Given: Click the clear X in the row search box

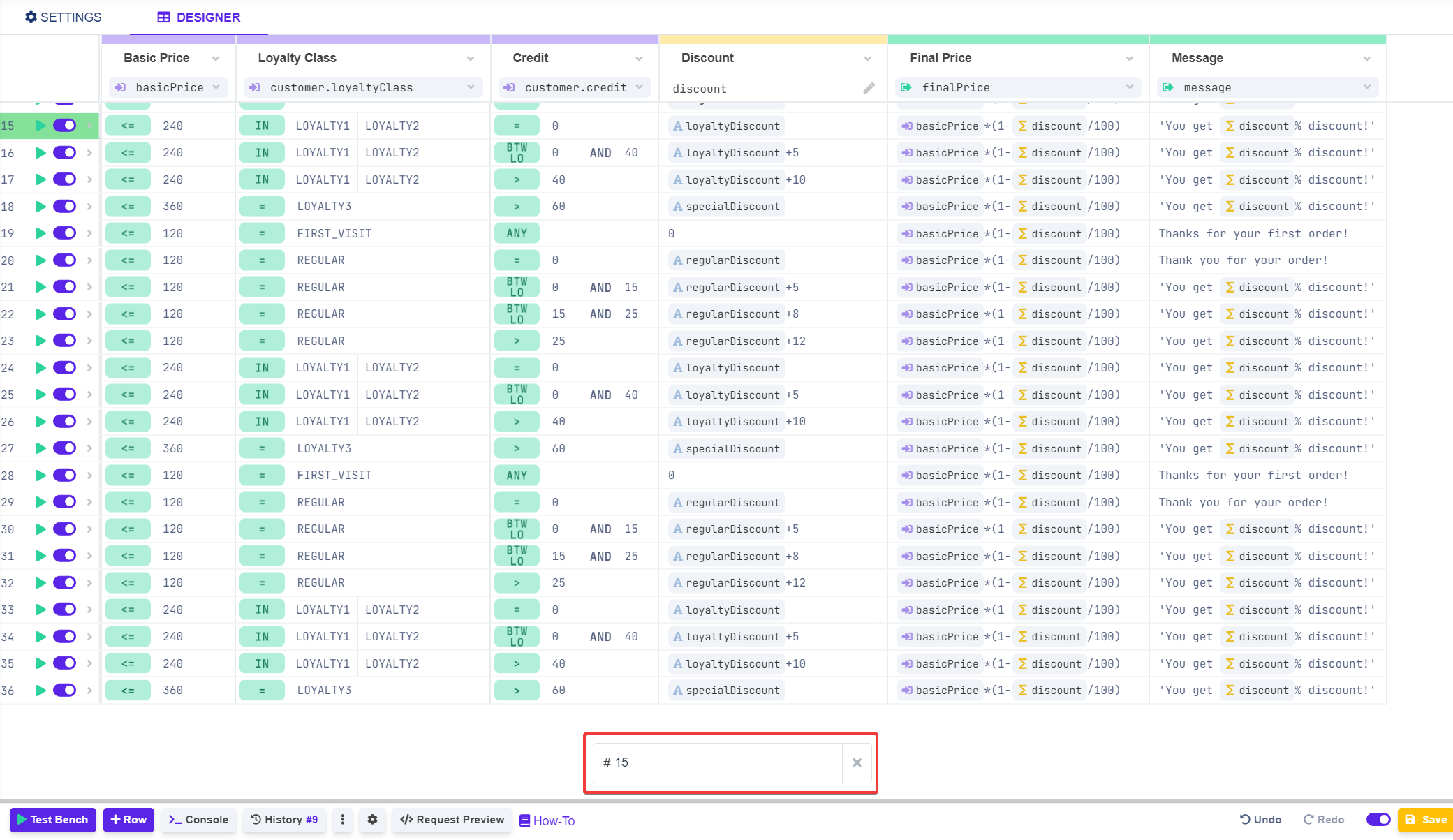Looking at the screenshot, I should (x=857, y=762).
